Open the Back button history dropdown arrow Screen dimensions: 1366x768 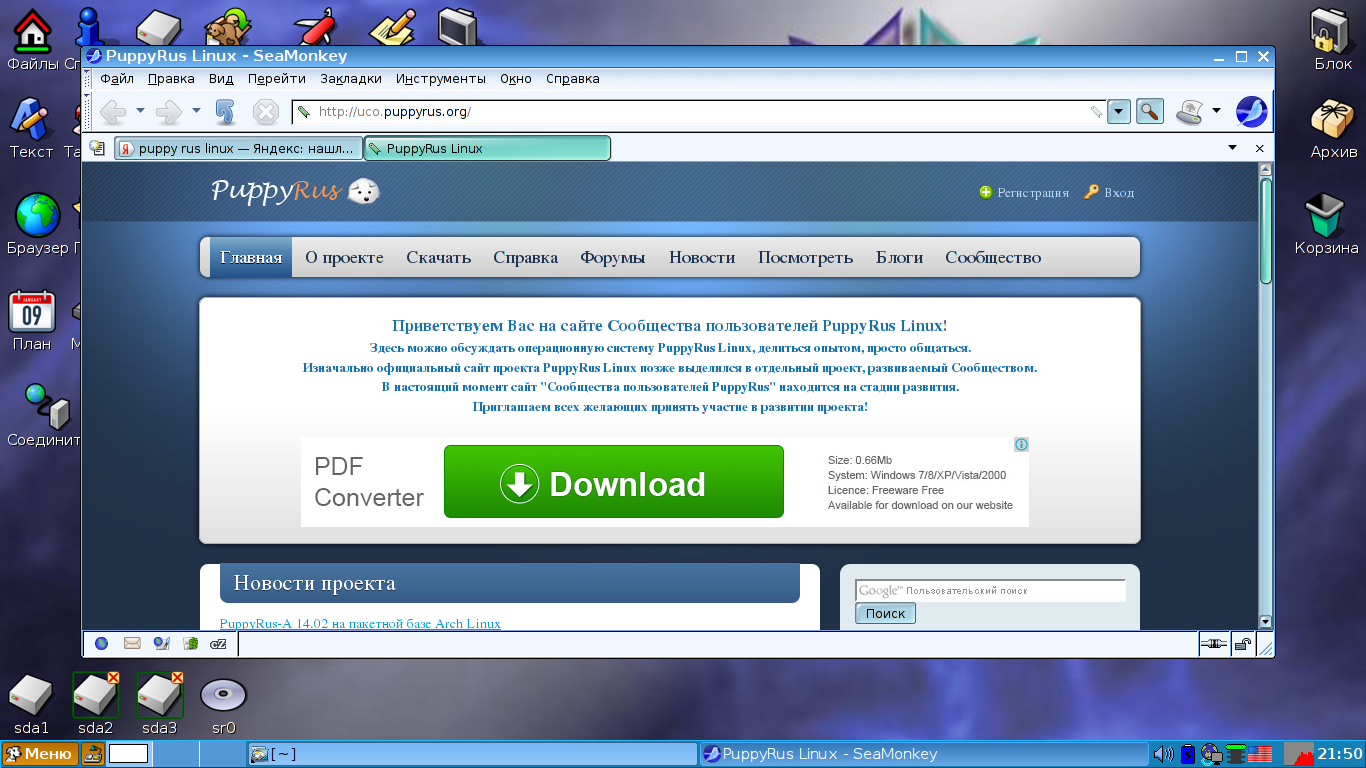point(140,111)
